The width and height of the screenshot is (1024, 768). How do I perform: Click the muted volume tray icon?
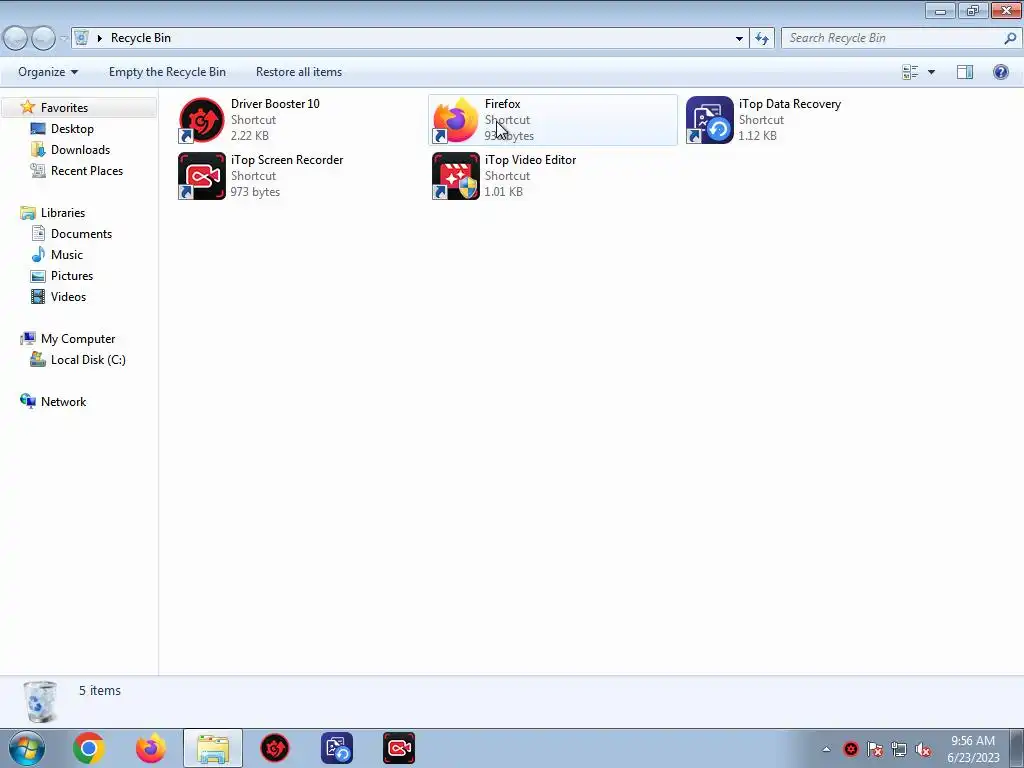pyautogui.click(x=923, y=750)
